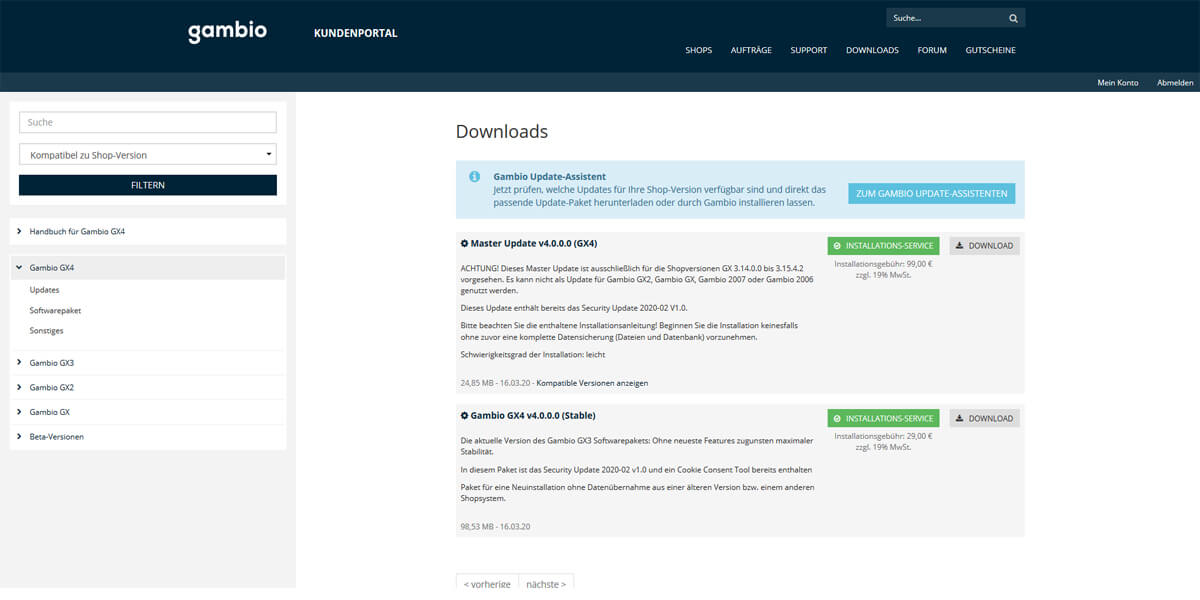Open the SUPPORT menu
This screenshot has height=600, width=1200.
click(809, 50)
